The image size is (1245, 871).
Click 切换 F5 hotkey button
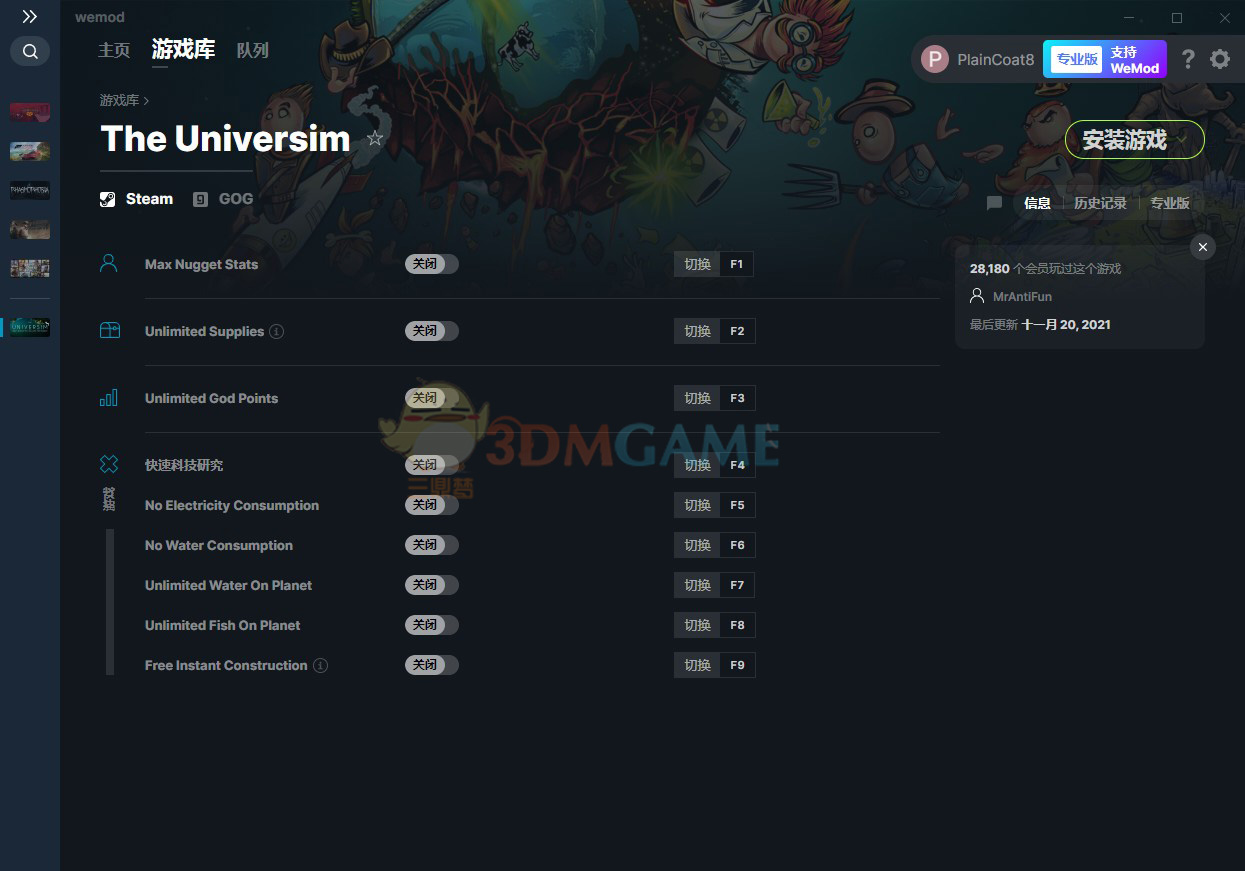coord(715,505)
